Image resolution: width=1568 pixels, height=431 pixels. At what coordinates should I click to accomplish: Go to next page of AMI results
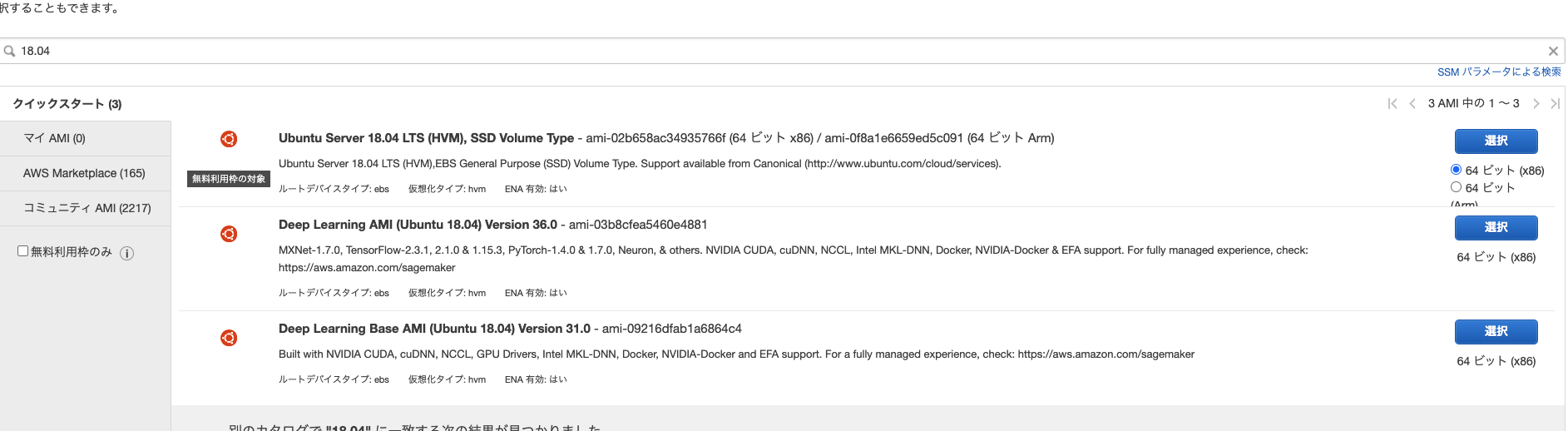tap(1536, 103)
